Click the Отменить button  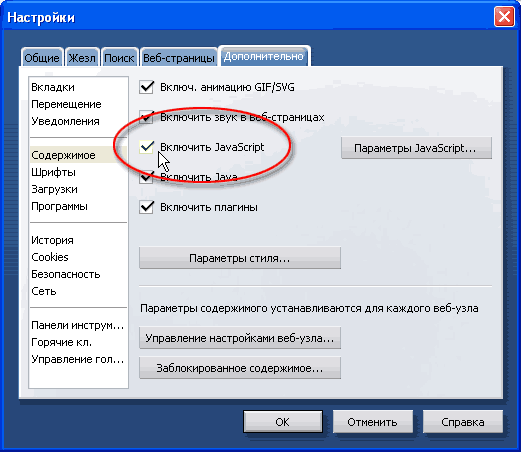[373, 422]
